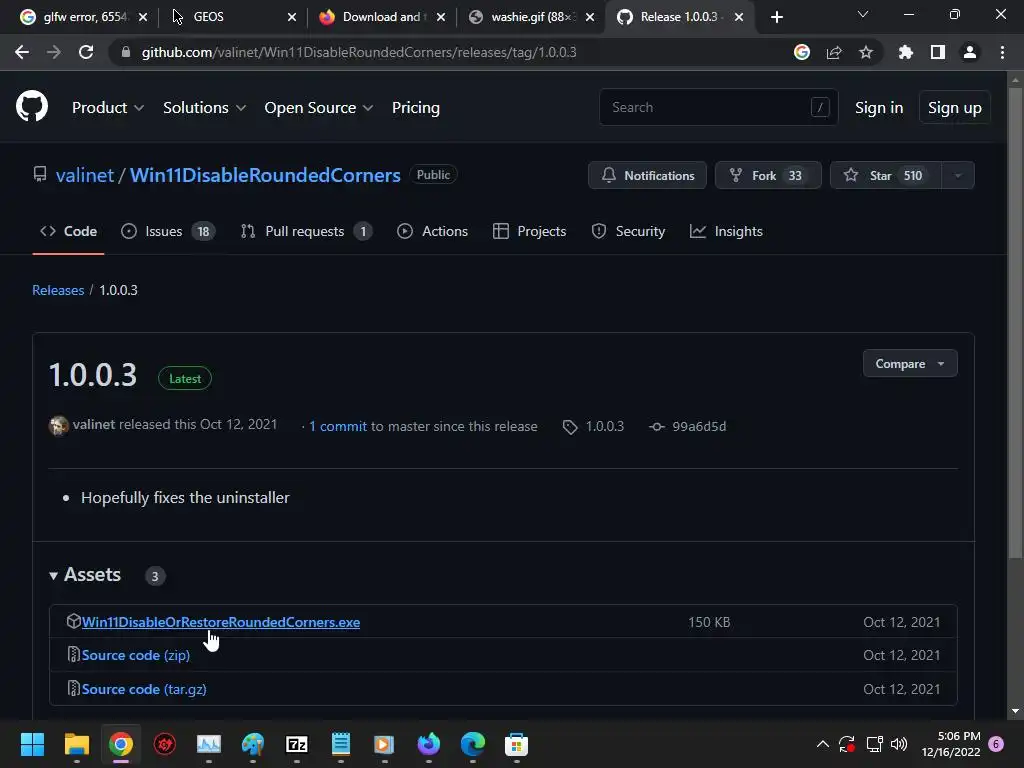Screen dimensions: 1024x768
Task: Click the site lock icon
Action: coord(126,52)
